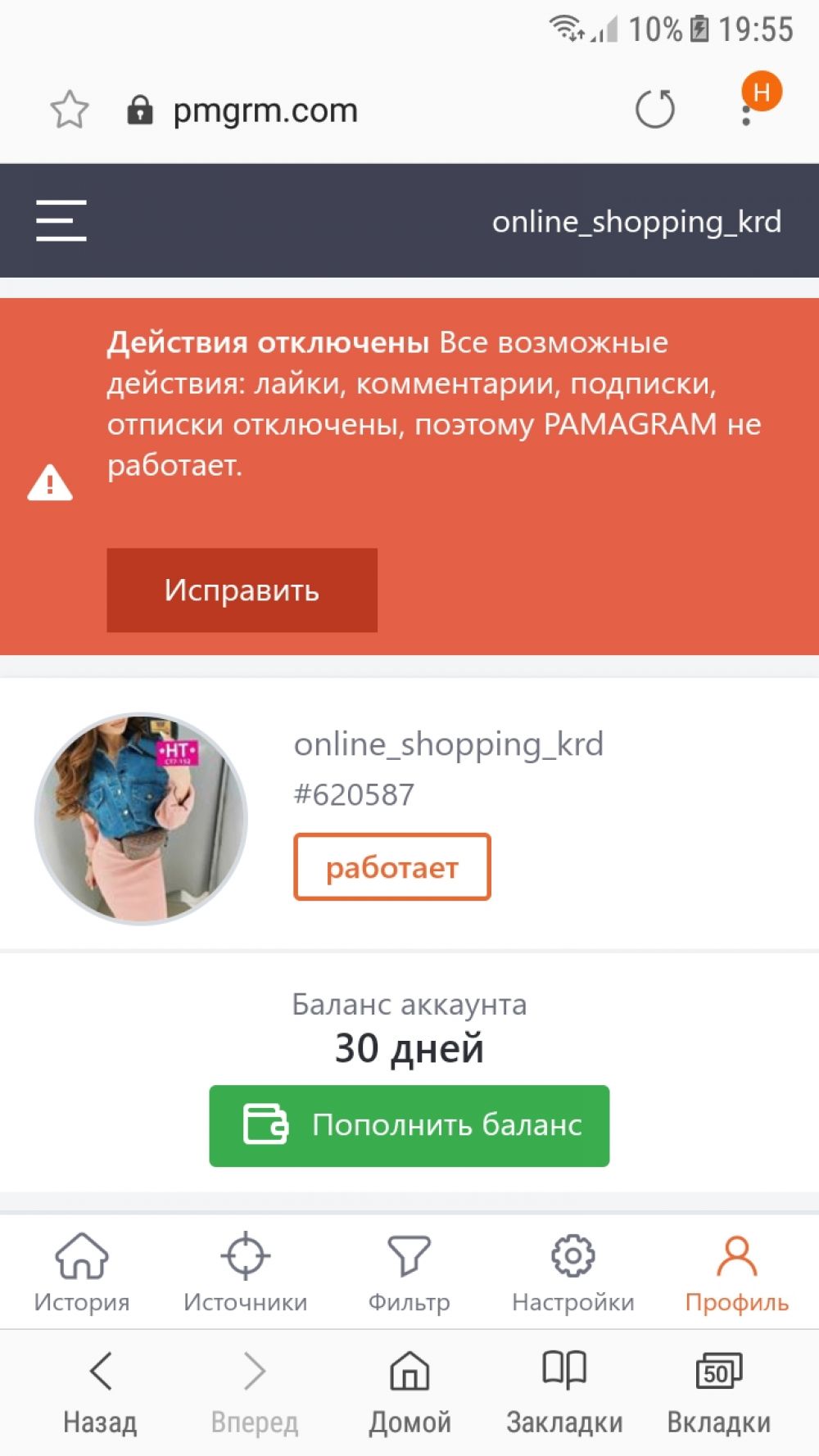
Task: Open browser three-dot options menu
Action: (746, 110)
